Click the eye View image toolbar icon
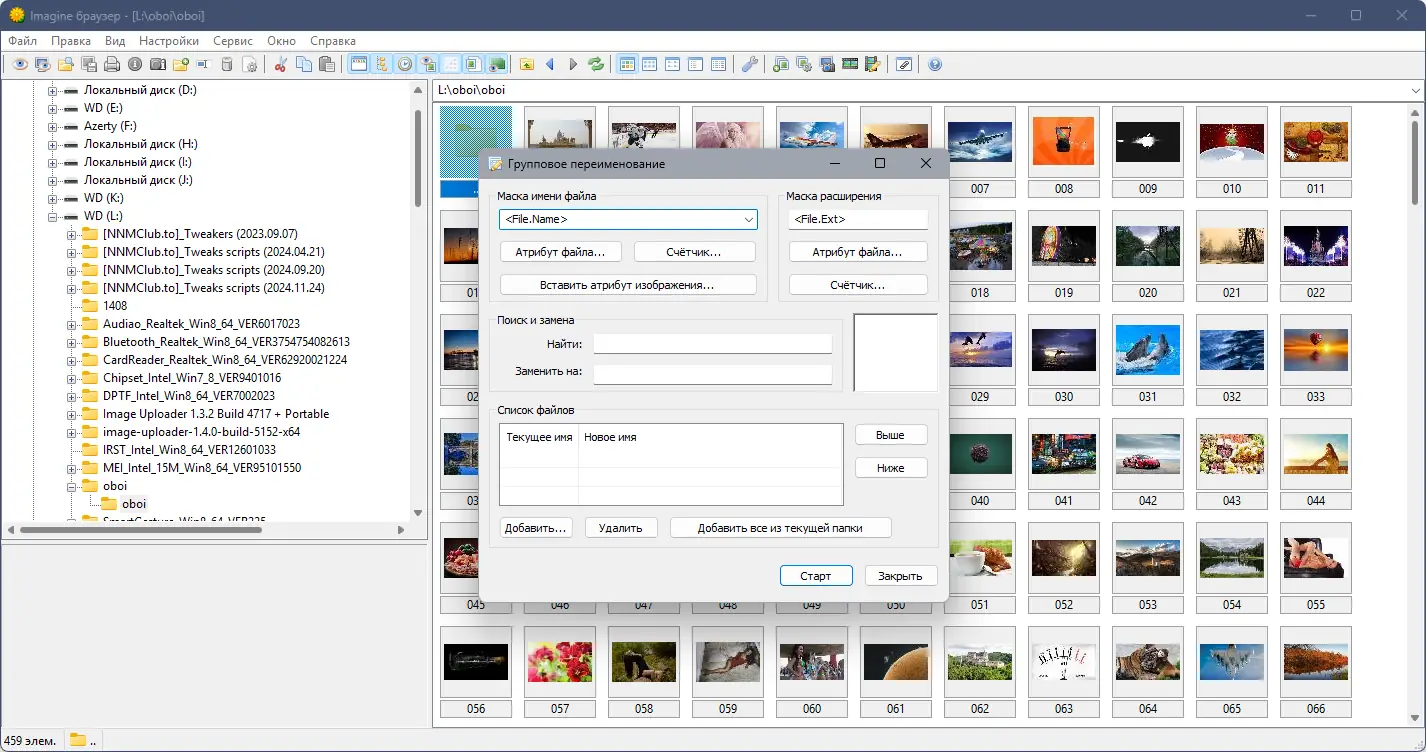Viewport: 1426px width, 752px height. (19, 64)
